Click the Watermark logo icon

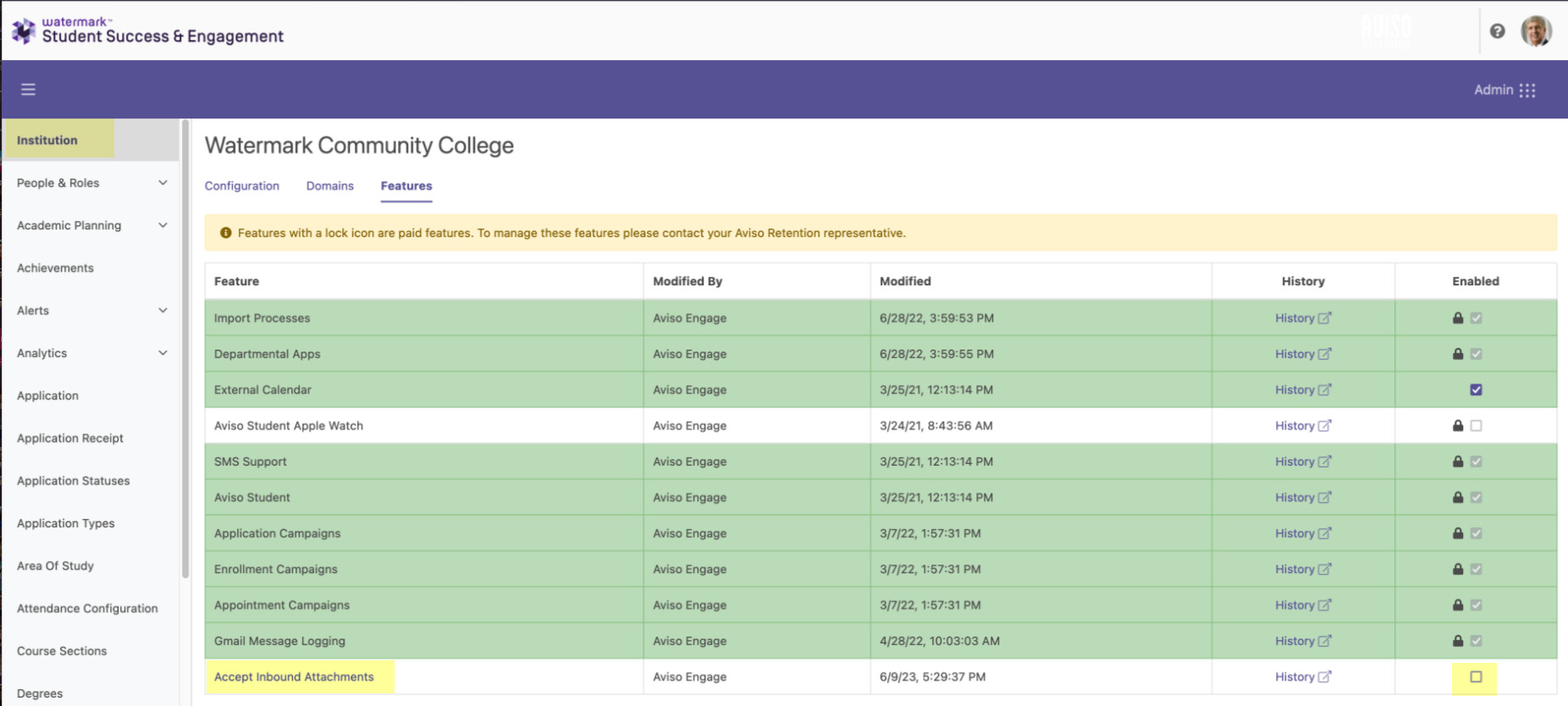coord(23,30)
